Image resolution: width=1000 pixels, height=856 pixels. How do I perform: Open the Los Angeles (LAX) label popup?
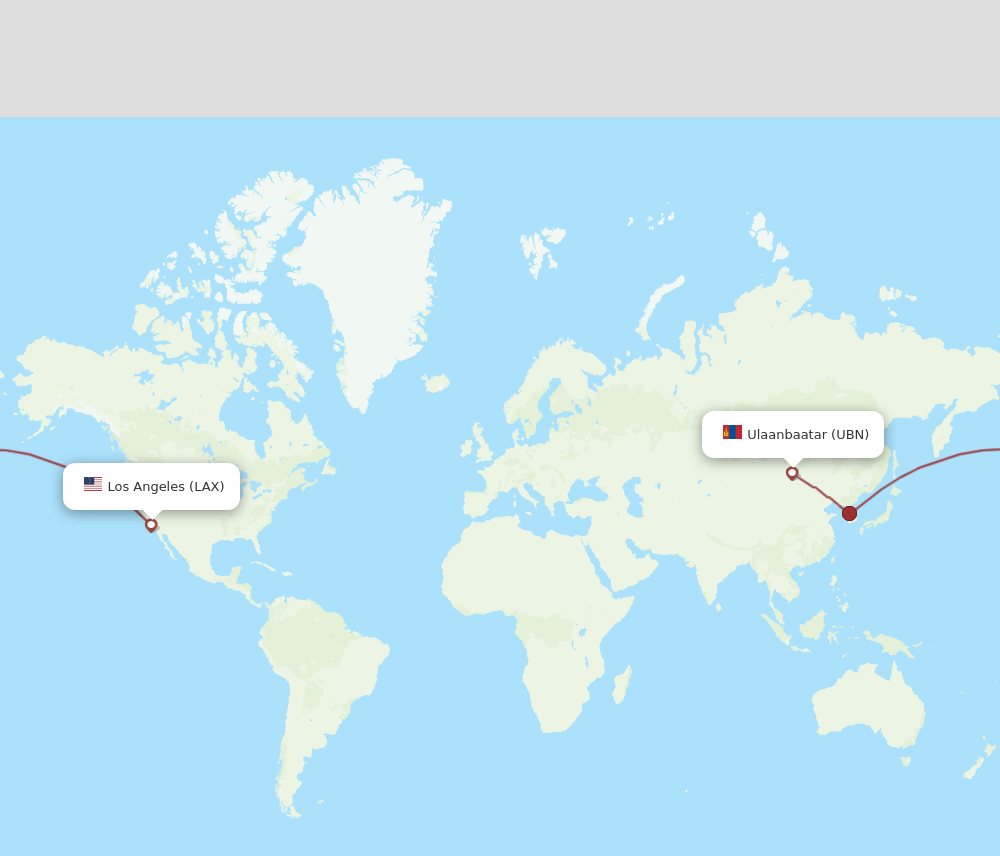[152, 486]
